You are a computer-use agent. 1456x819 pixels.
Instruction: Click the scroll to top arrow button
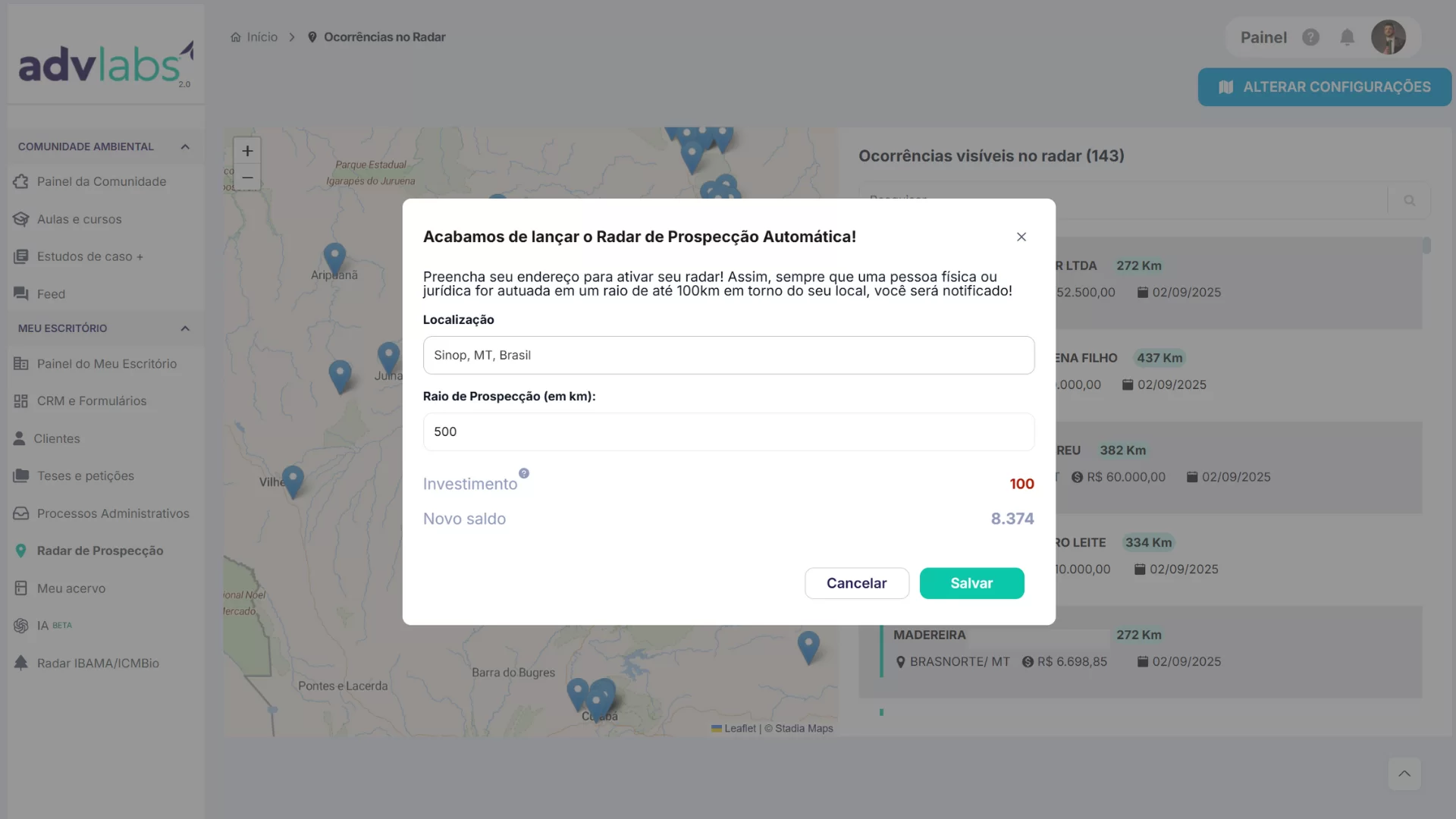[1404, 773]
